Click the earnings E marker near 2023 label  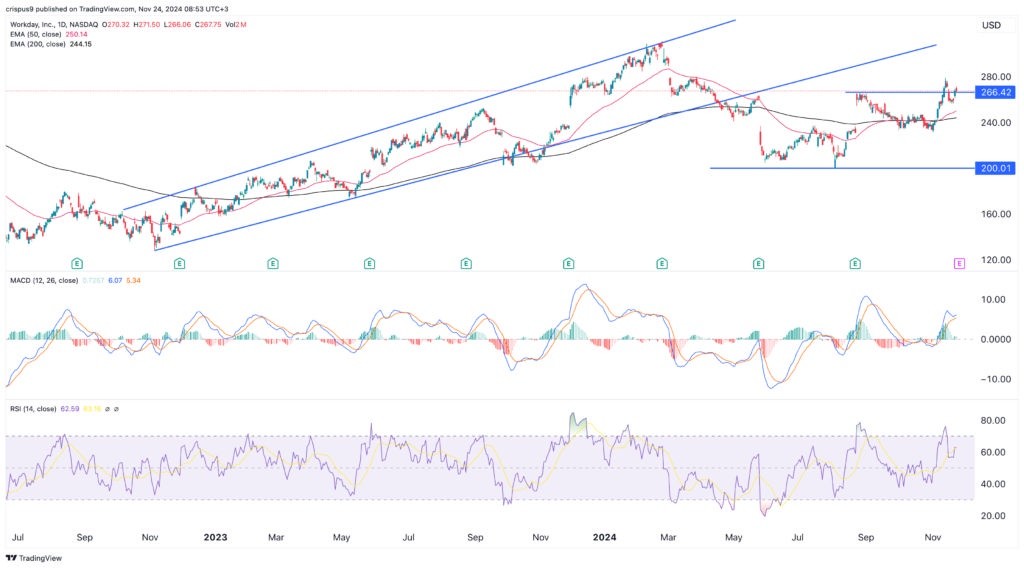[179, 263]
